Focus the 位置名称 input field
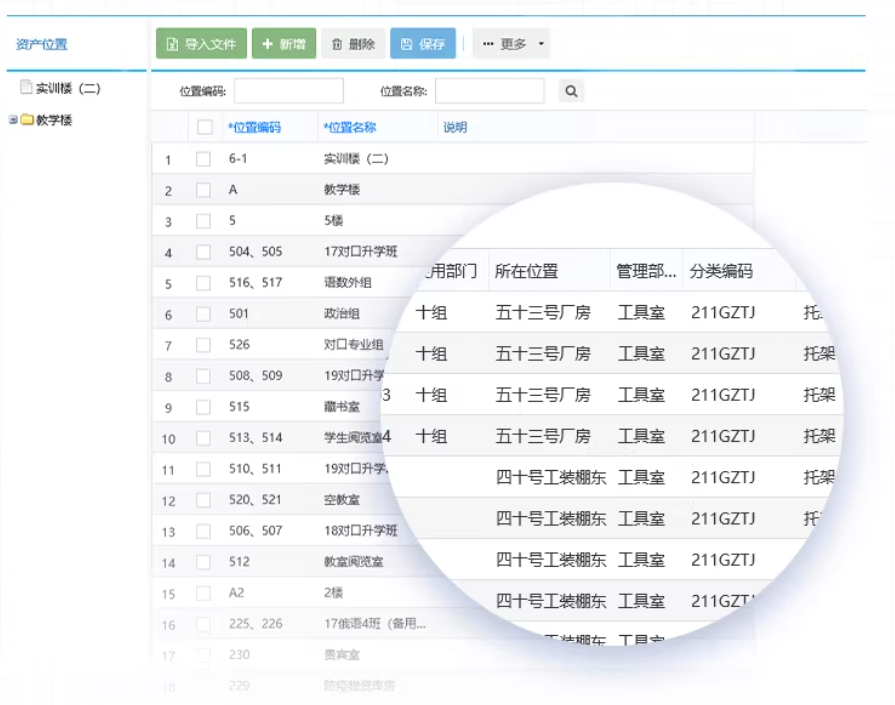Image resolution: width=895 pixels, height=705 pixels. click(x=490, y=91)
